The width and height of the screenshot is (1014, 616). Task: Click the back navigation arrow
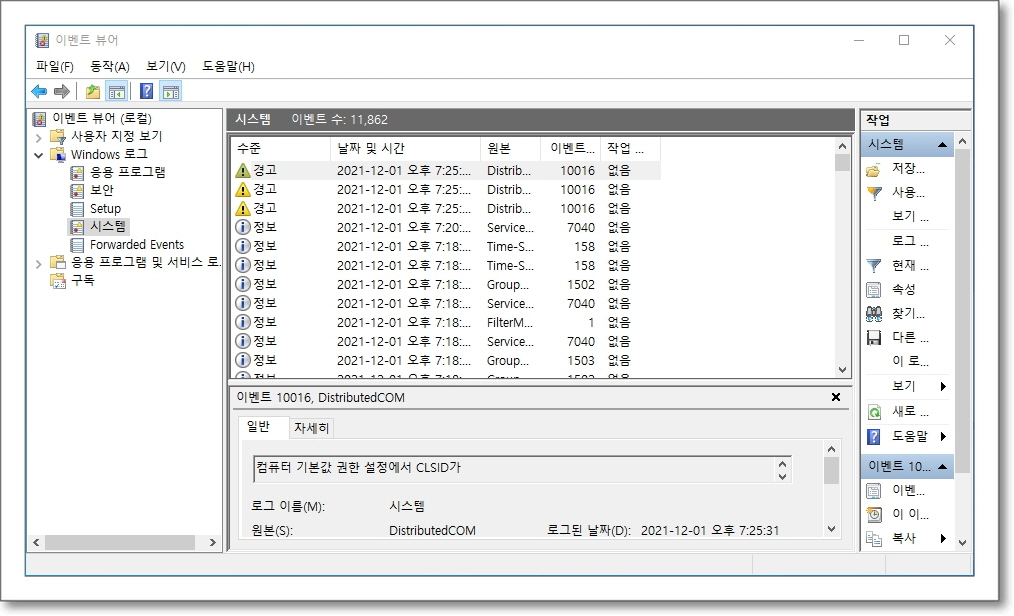pyautogui.click(x=40, y=91)
